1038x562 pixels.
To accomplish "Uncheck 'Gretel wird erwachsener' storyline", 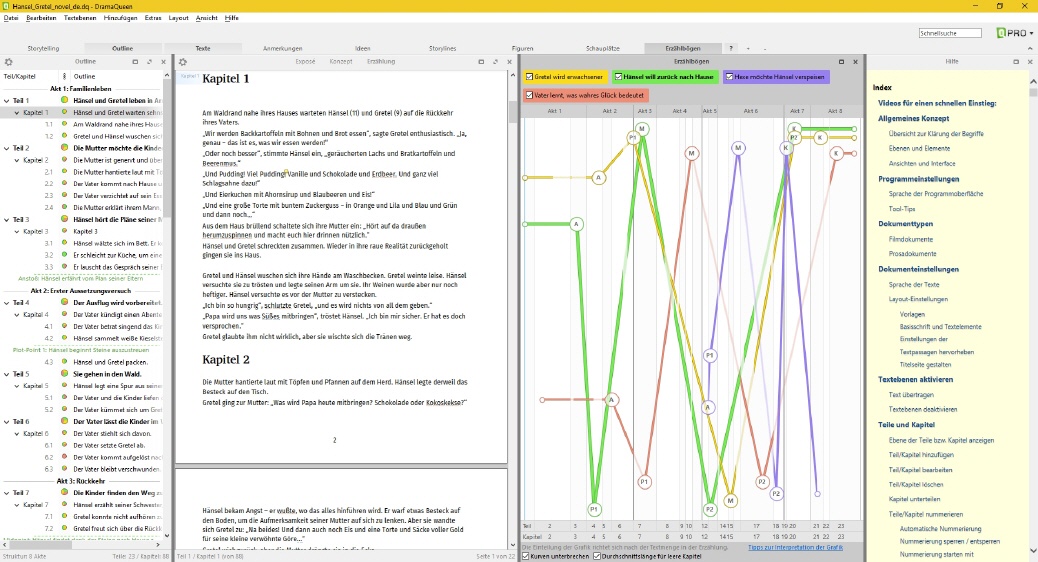I will (530, 77).
